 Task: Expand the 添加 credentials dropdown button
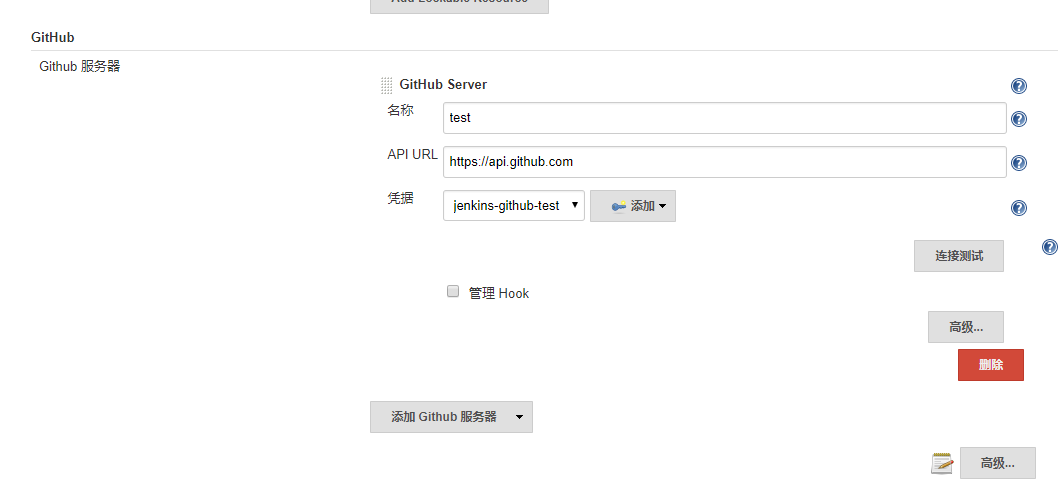pyautogui.click(x=632, y=206)
